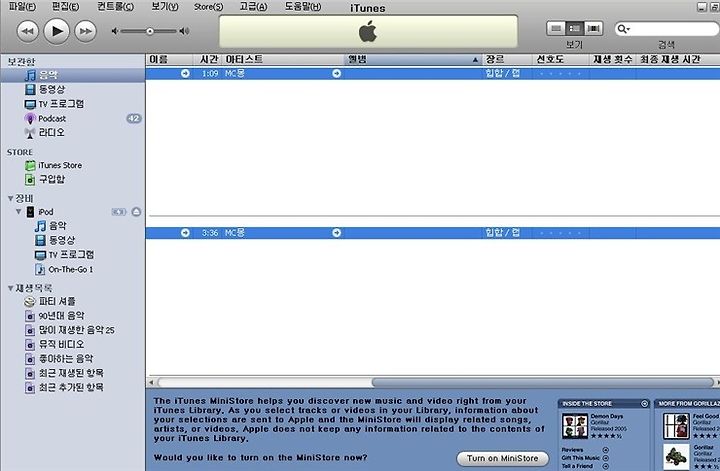Click the search magnifier dropdown

click(624, 29)
